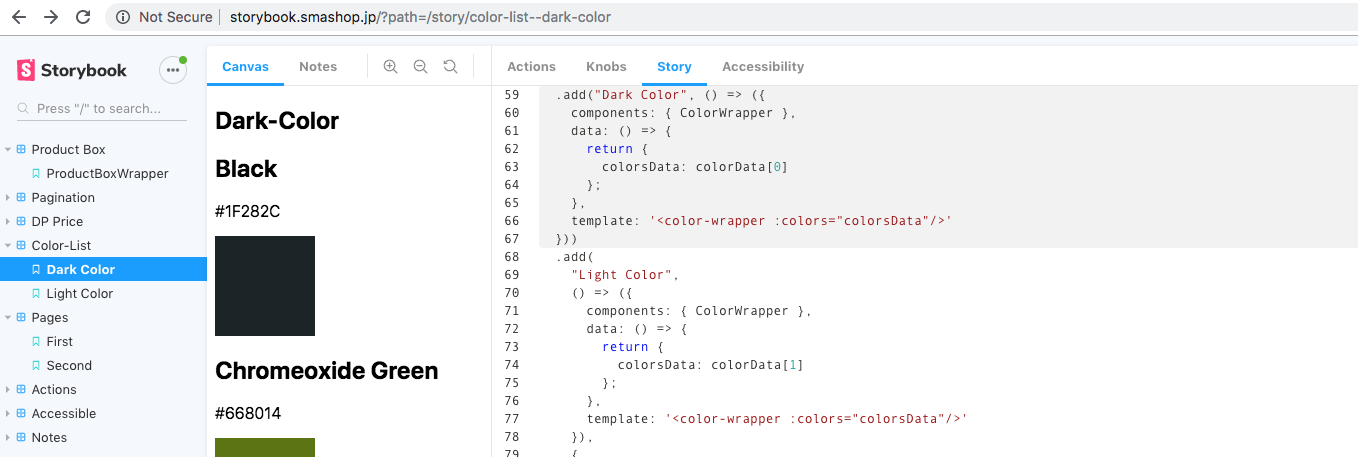Click the #1F282C hex code text
Image resolution: width=1358 pixels, height=457 pixels.
248,211
